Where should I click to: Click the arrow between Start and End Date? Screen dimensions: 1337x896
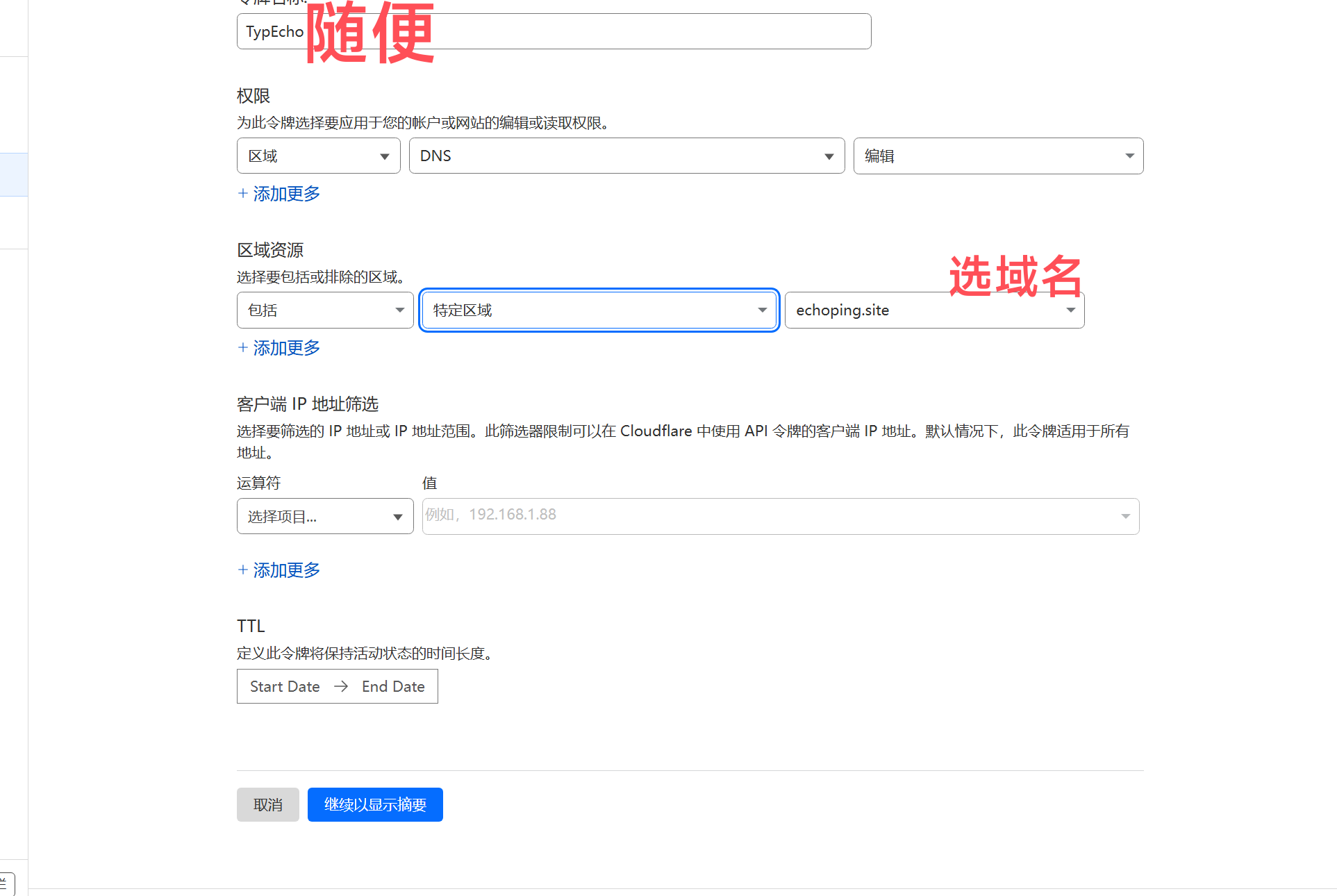(341, 686)
